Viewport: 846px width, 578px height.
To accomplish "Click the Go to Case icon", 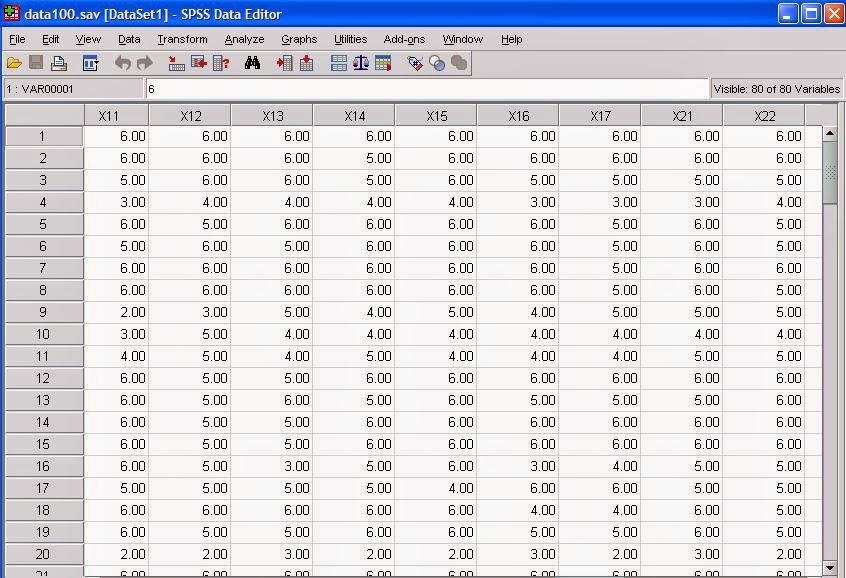I will pyautogui.click(x=176, y=63).
